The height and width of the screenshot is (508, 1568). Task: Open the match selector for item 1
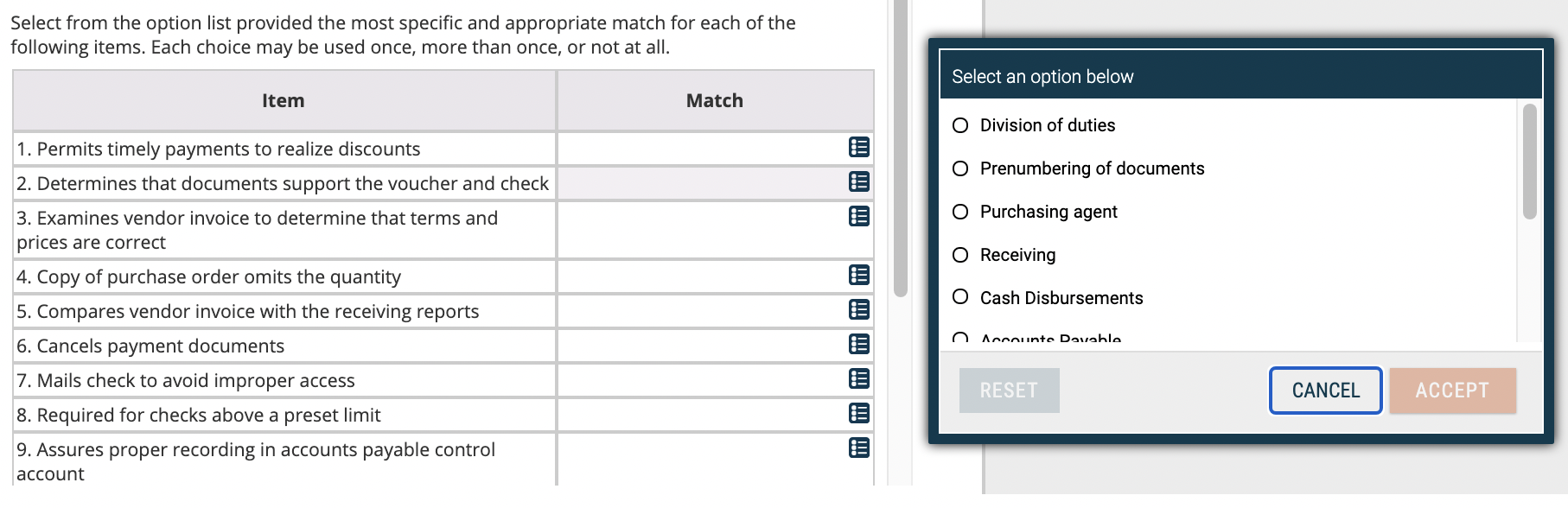pyautogui.click(x=857, y=148)
